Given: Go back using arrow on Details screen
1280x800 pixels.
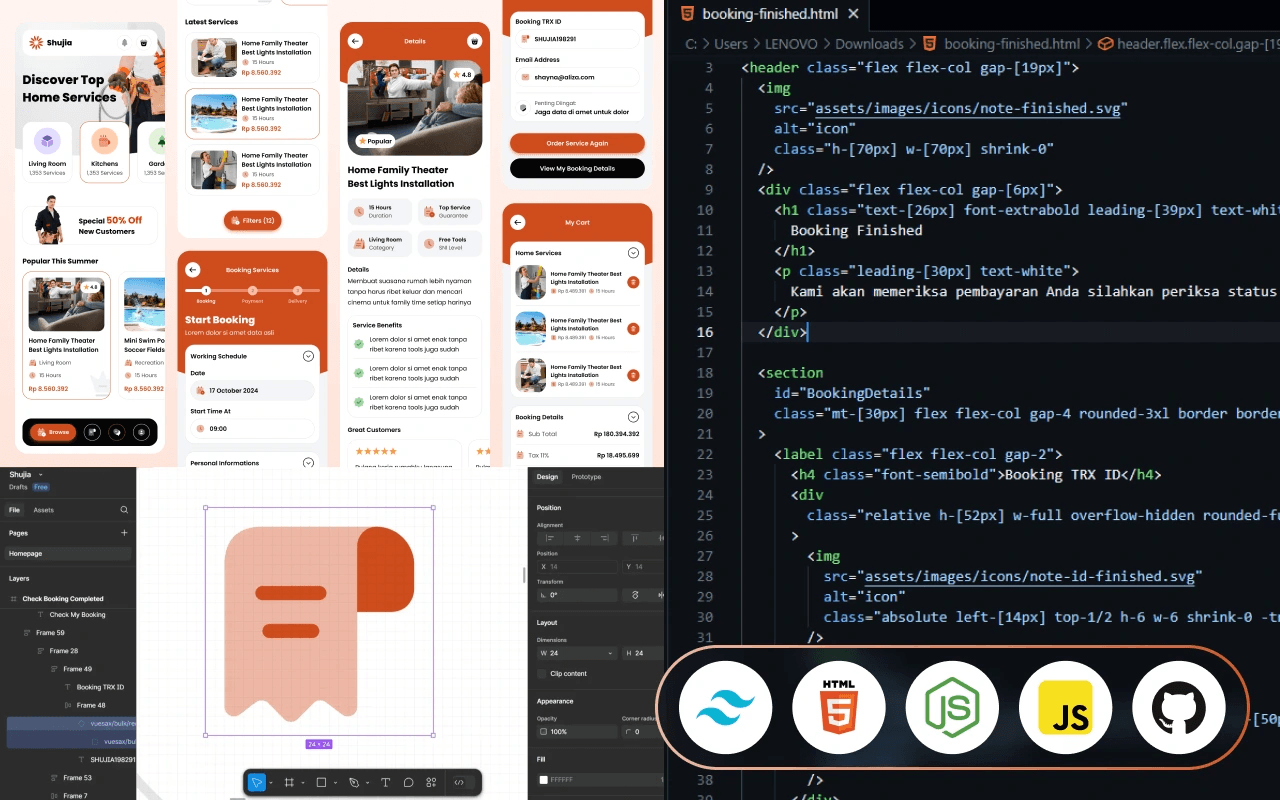Looking at the screenshot, I should tap(355, 41).
